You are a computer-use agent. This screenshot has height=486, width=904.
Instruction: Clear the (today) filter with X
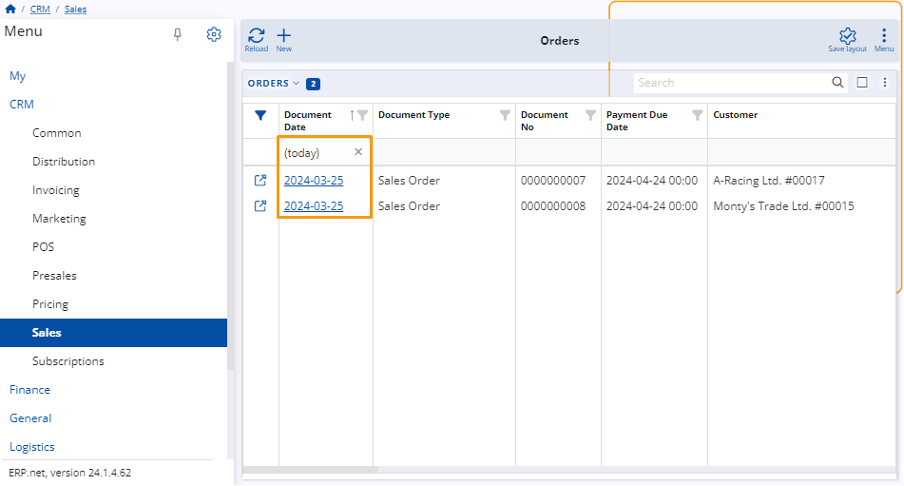click(358, 152)
